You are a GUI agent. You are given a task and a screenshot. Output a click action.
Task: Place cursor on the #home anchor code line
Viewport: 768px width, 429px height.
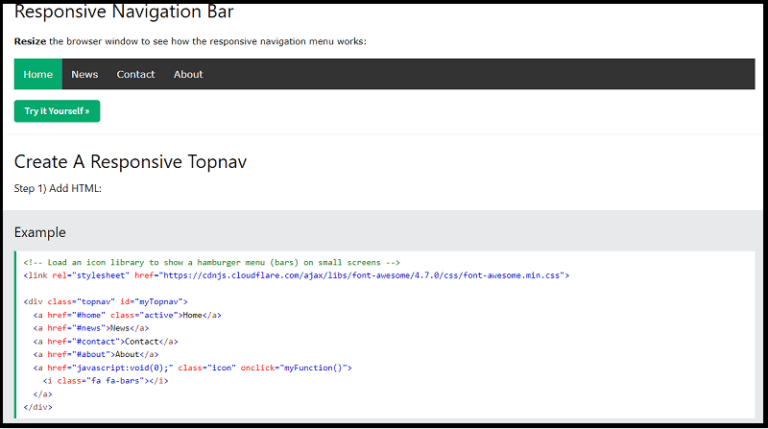pyautogui.click(x=127, y=315)
